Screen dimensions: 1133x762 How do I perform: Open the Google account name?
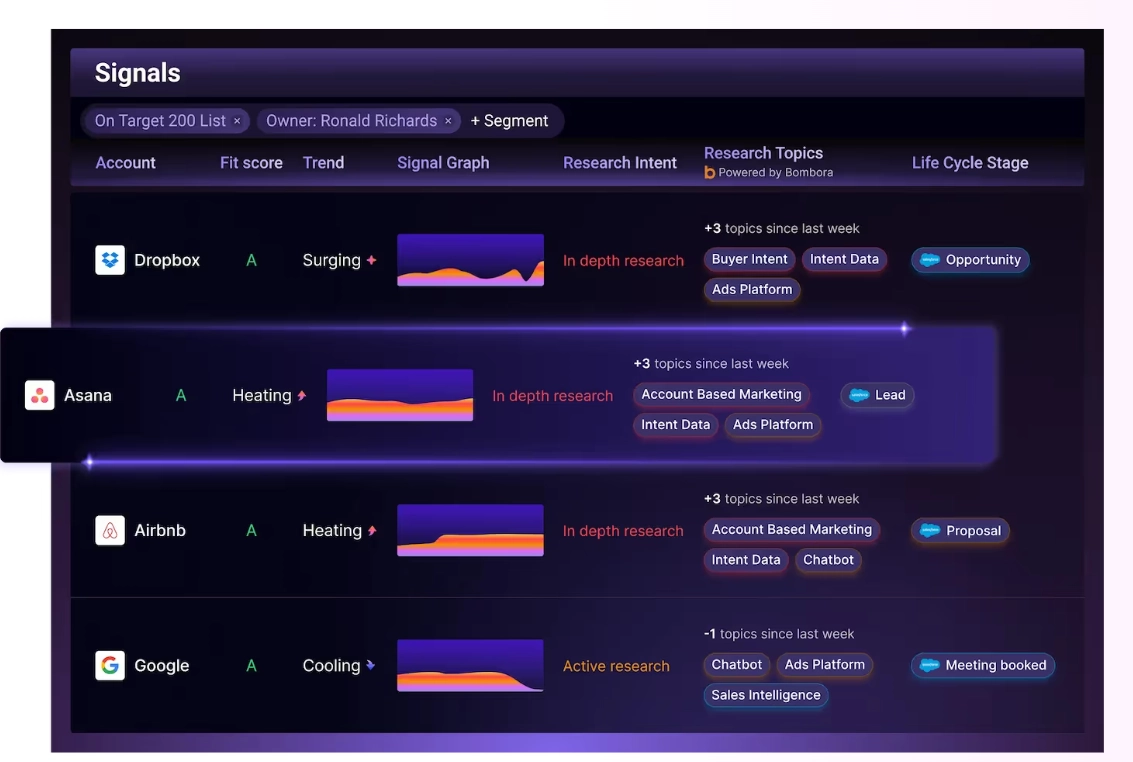click(x=162, y=665)
